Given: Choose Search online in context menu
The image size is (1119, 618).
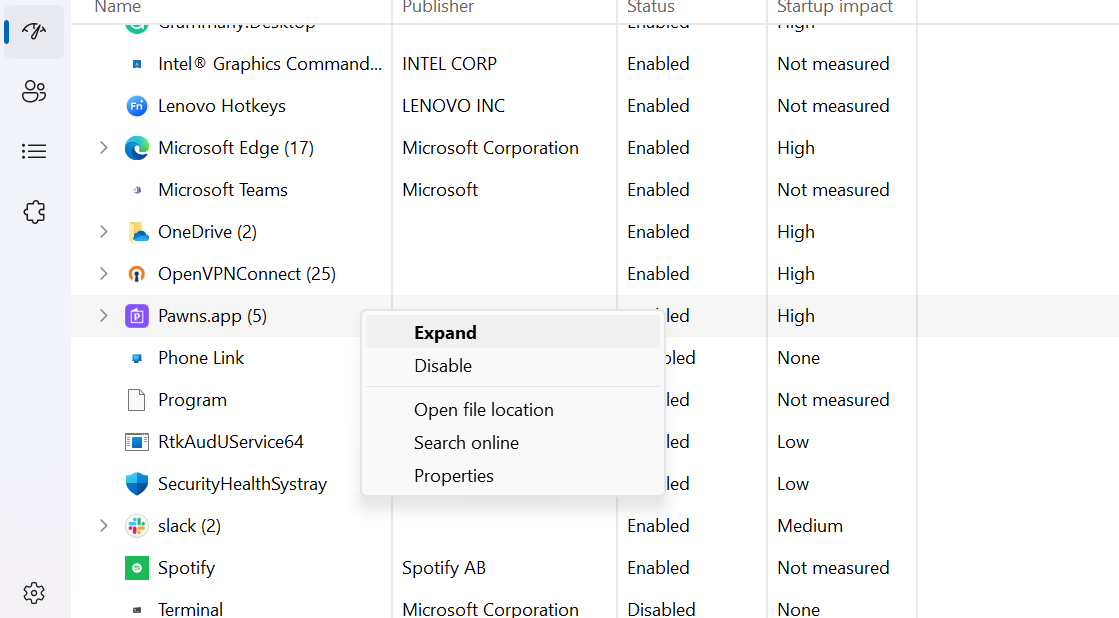Looking at the screenshot, I should [x=512, y=443].
